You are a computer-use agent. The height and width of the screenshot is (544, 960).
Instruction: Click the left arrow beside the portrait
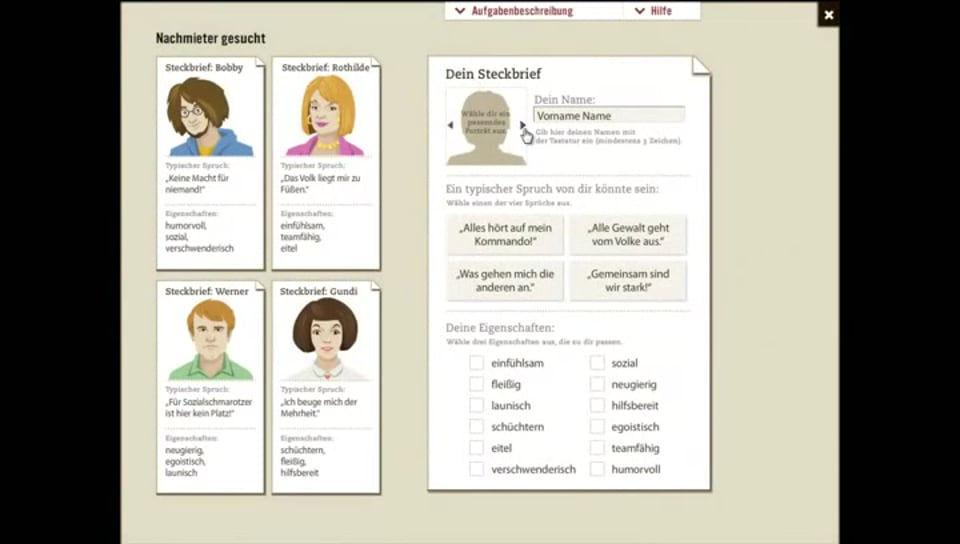(450, 126)
